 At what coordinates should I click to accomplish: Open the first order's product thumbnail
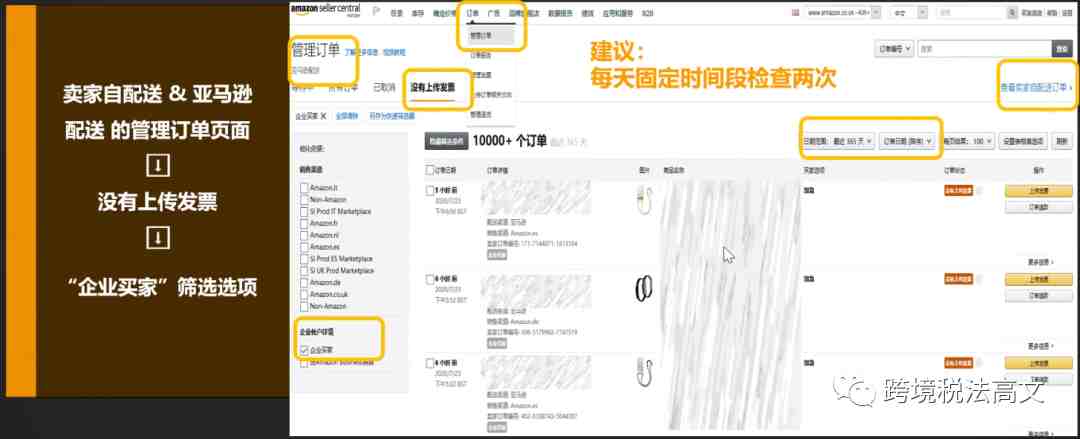(x=643, y=198)
